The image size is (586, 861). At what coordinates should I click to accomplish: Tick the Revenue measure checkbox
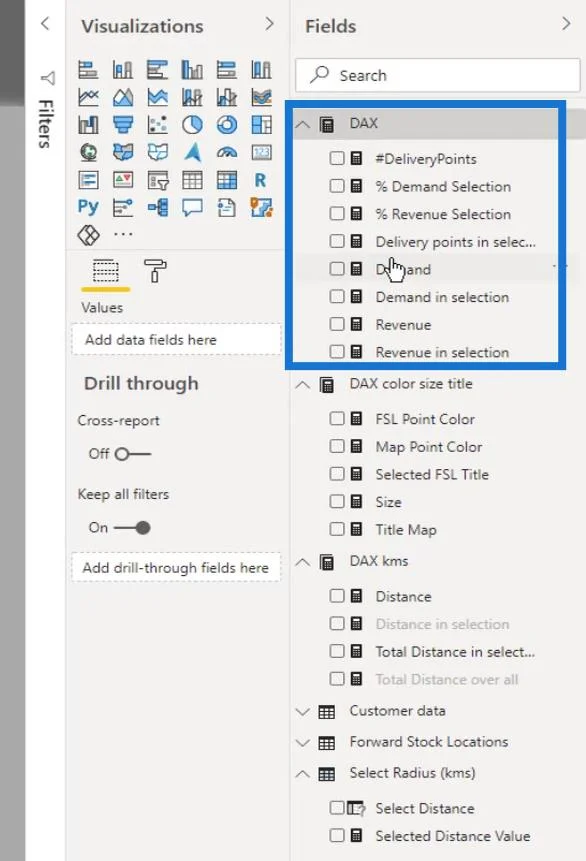[x=337, y=324]
